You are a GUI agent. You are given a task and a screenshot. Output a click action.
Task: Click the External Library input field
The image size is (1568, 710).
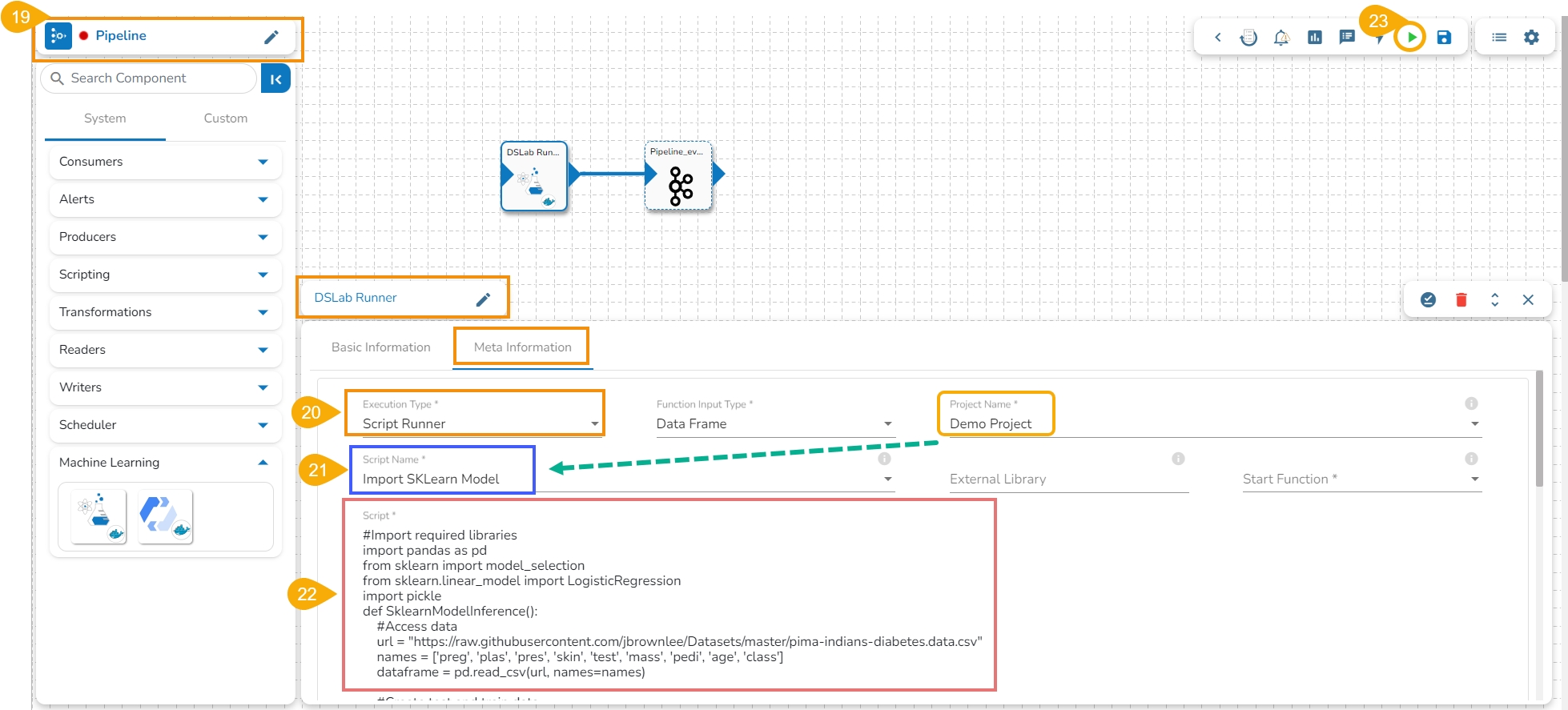pyautogui.click(x=1068, y=479)
